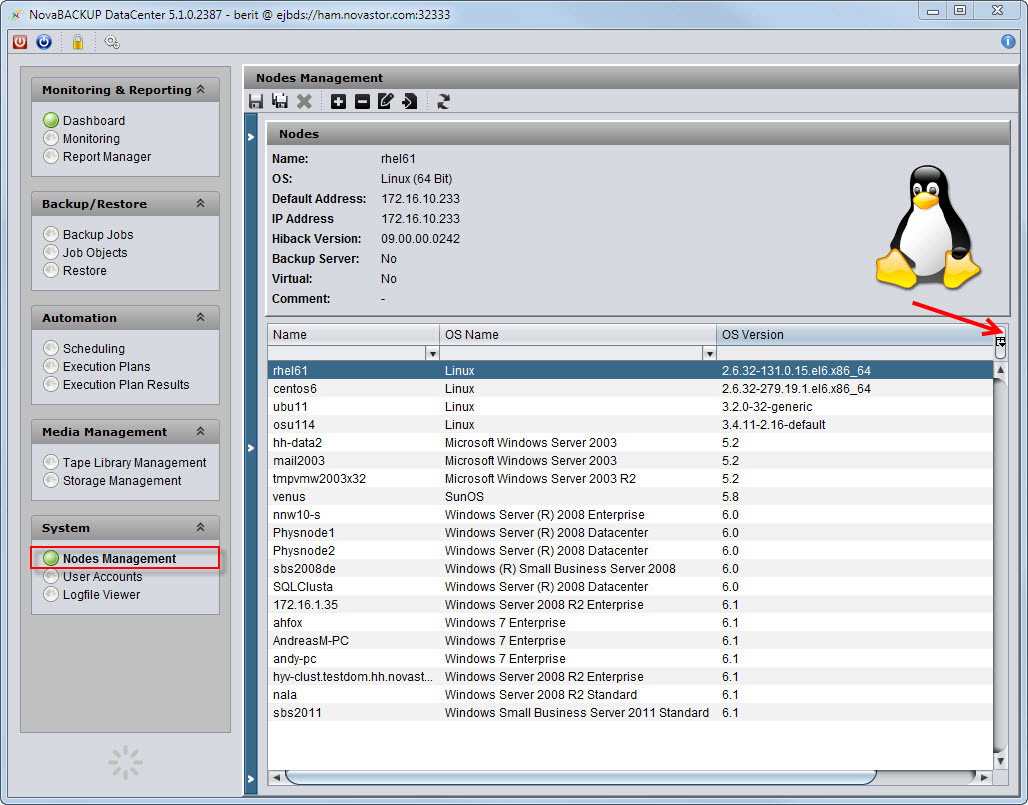The height and width of the screenshot is (805, 1028).
Task: Collapse Automation panel
Action: tap(201, 317)
